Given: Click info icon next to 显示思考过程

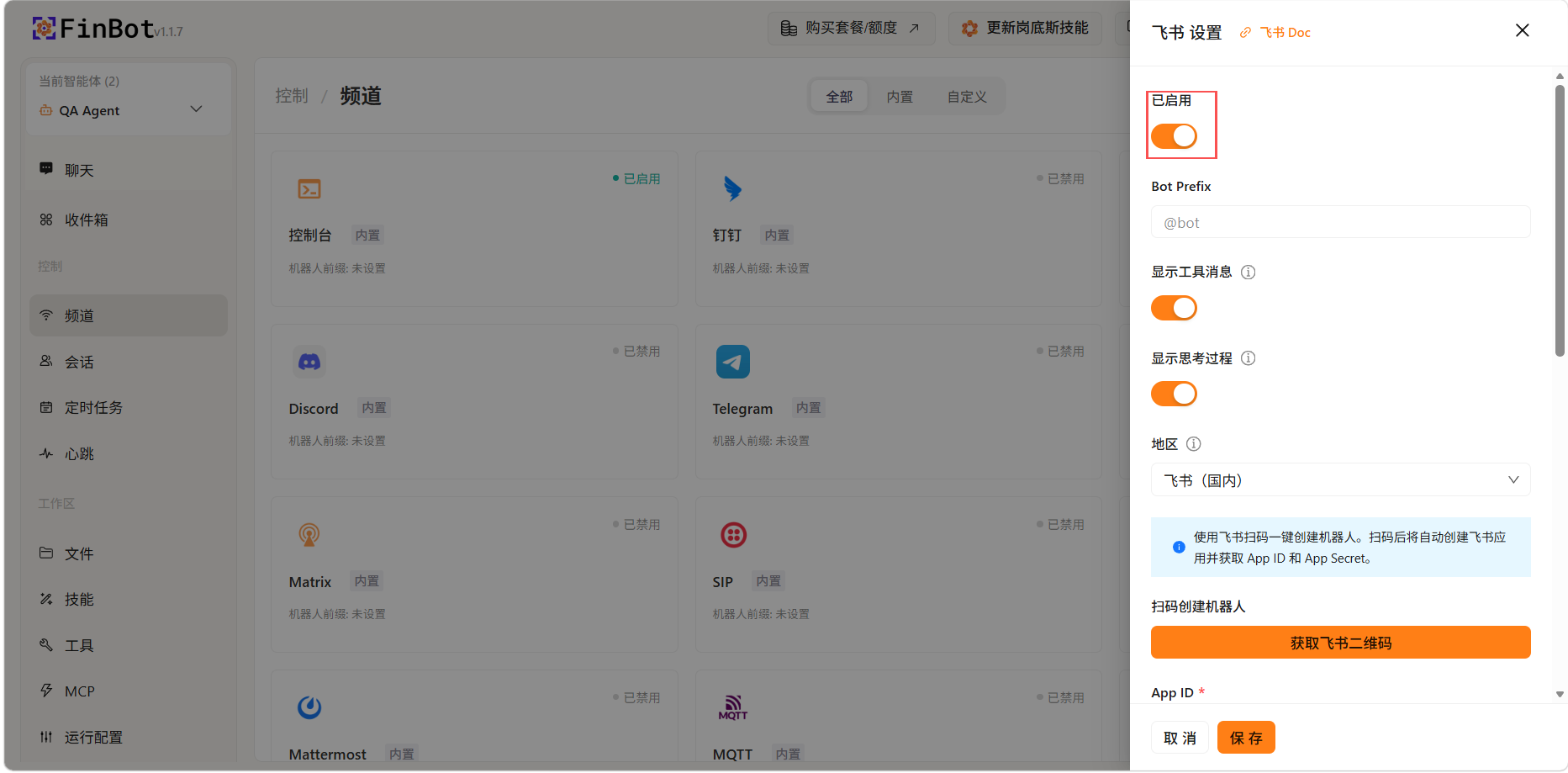Looking at the screenshot, I should [1249, 358].
